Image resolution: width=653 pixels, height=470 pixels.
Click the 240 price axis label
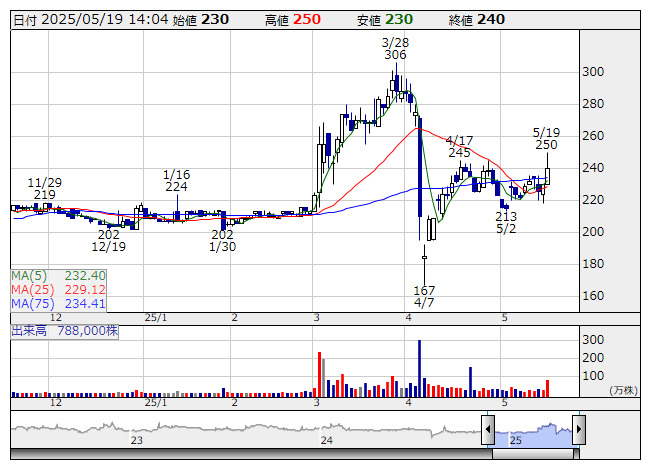pos(593,168)
